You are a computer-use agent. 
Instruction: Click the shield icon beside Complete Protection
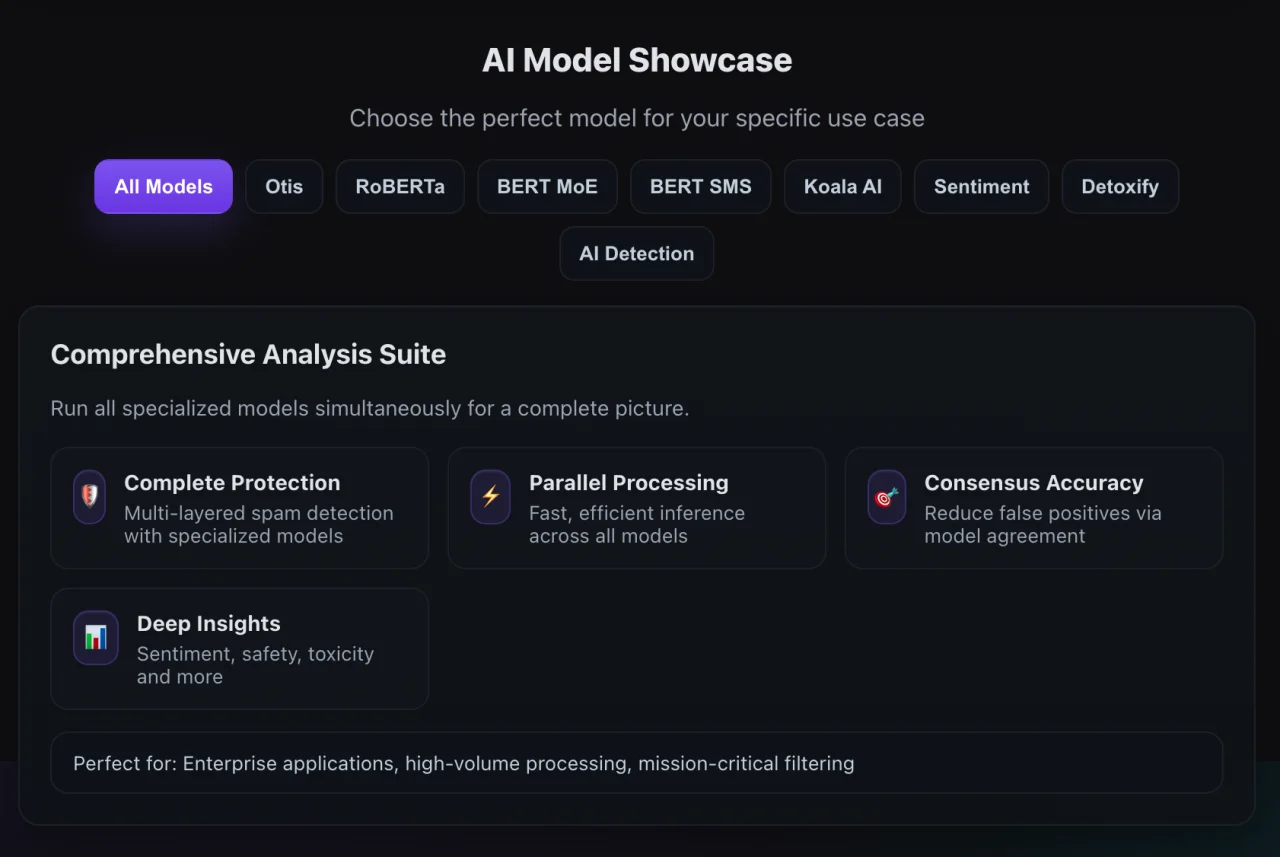[x=90, y=497]
